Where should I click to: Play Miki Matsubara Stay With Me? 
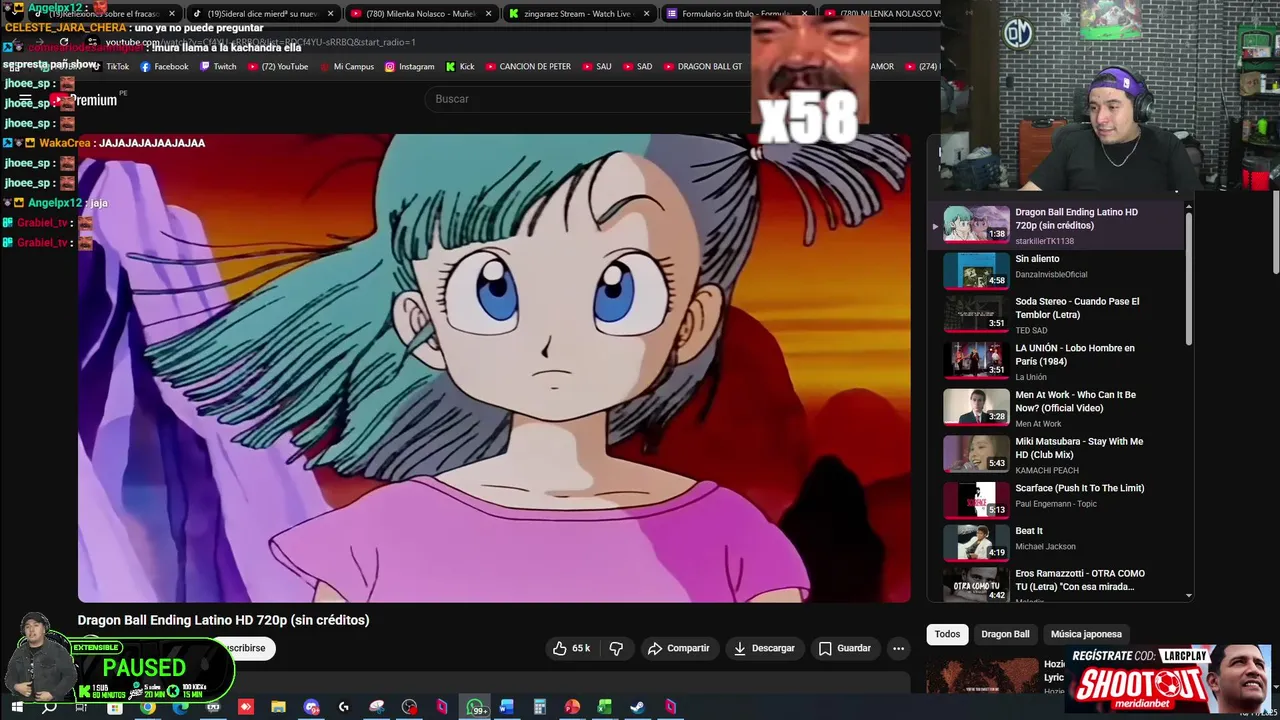(x=1055, y=454)
